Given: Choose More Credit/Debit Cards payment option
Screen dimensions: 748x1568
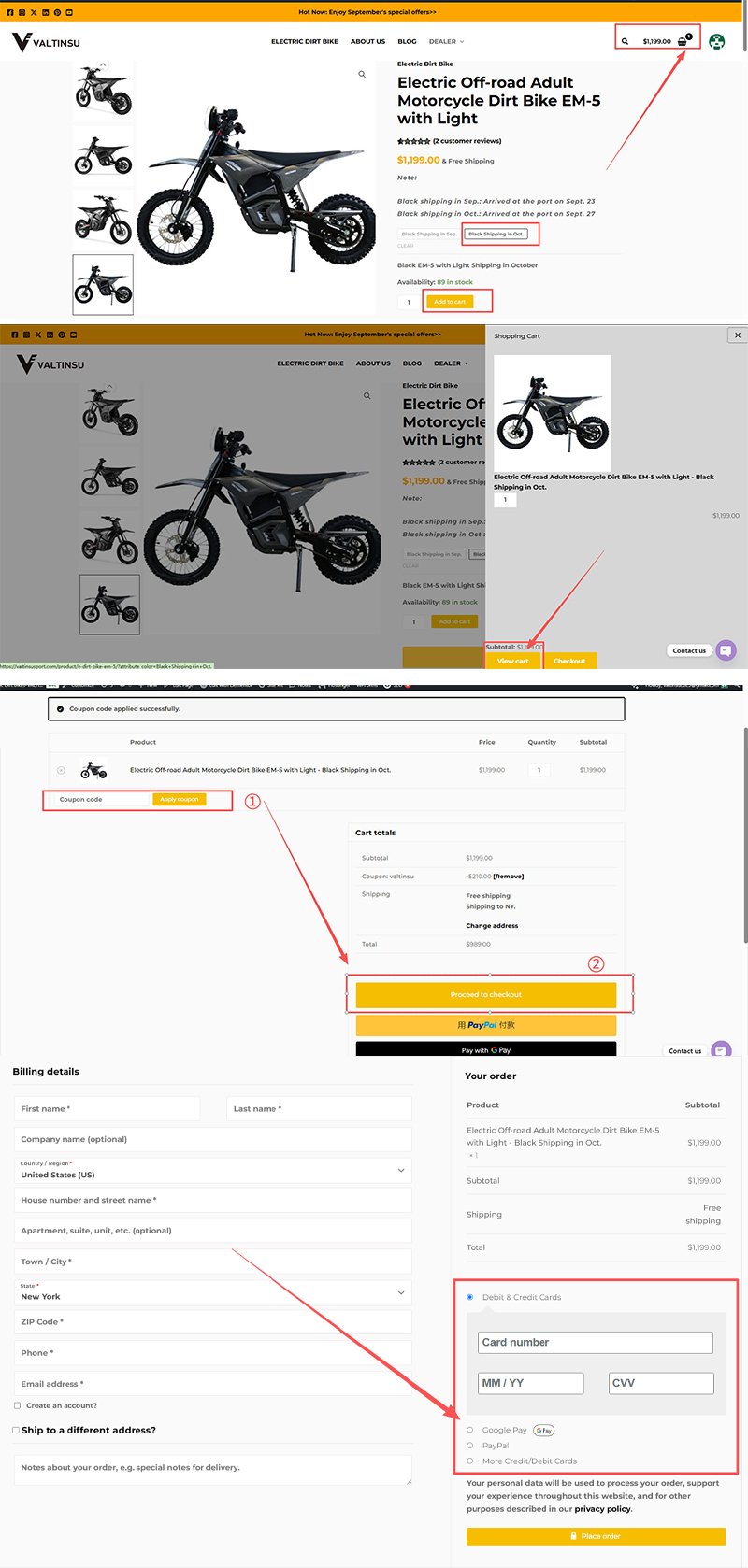Looking at the screenshot, I should click(470, 1461).
